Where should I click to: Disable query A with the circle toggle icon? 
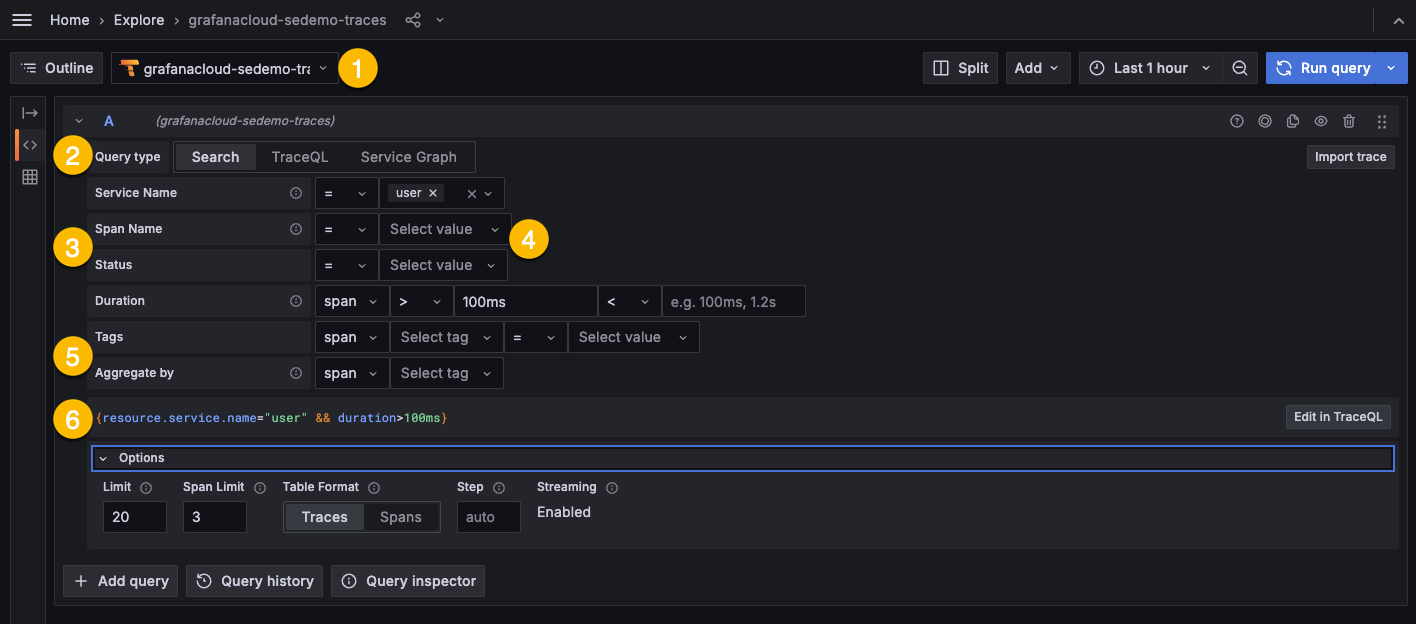(x=1265, y=120)
